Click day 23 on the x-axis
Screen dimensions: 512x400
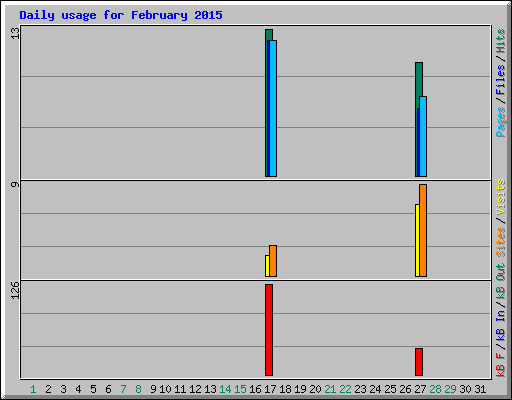pyautogui.click(x=360, y=389)
